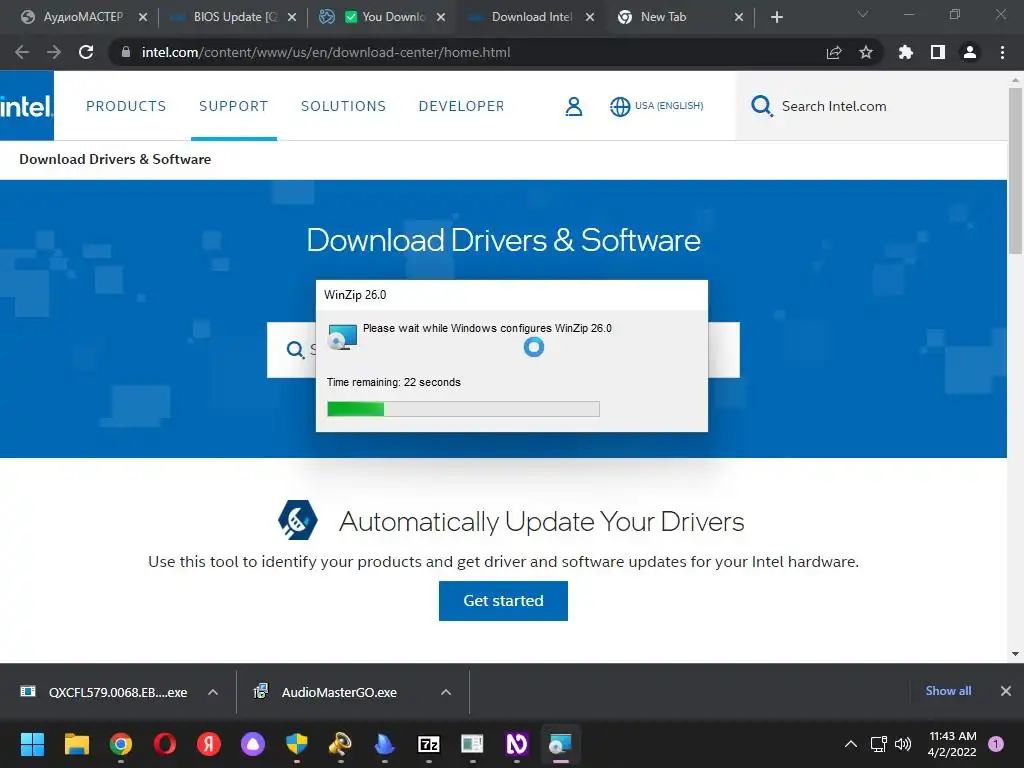
Task: Go forward with browser forward arrow
Action: [x=54, y=52]
